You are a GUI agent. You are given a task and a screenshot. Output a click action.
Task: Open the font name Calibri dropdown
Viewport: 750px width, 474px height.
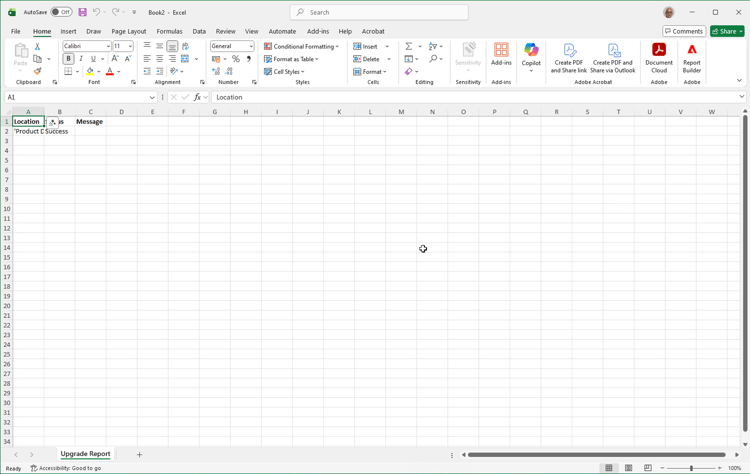click(108, 46)
